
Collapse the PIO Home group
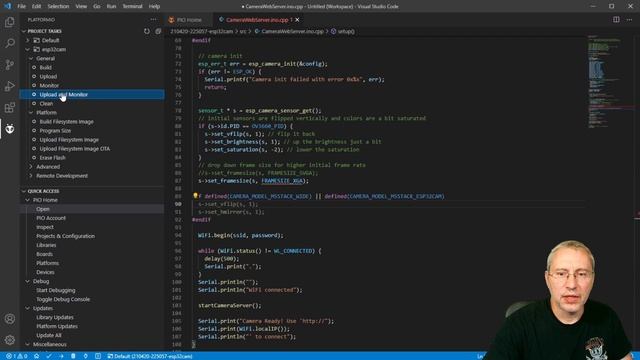tap(27, 200)
